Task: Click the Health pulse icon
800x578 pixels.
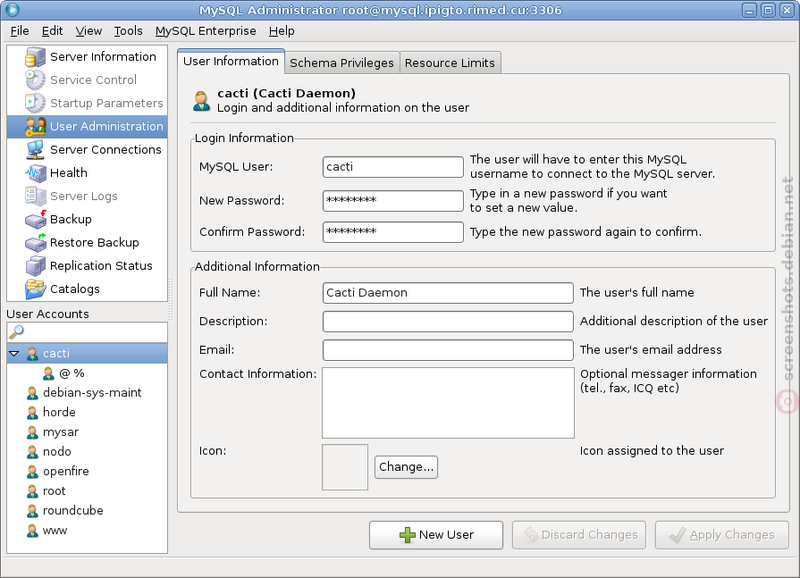Action: coord(35,173)
